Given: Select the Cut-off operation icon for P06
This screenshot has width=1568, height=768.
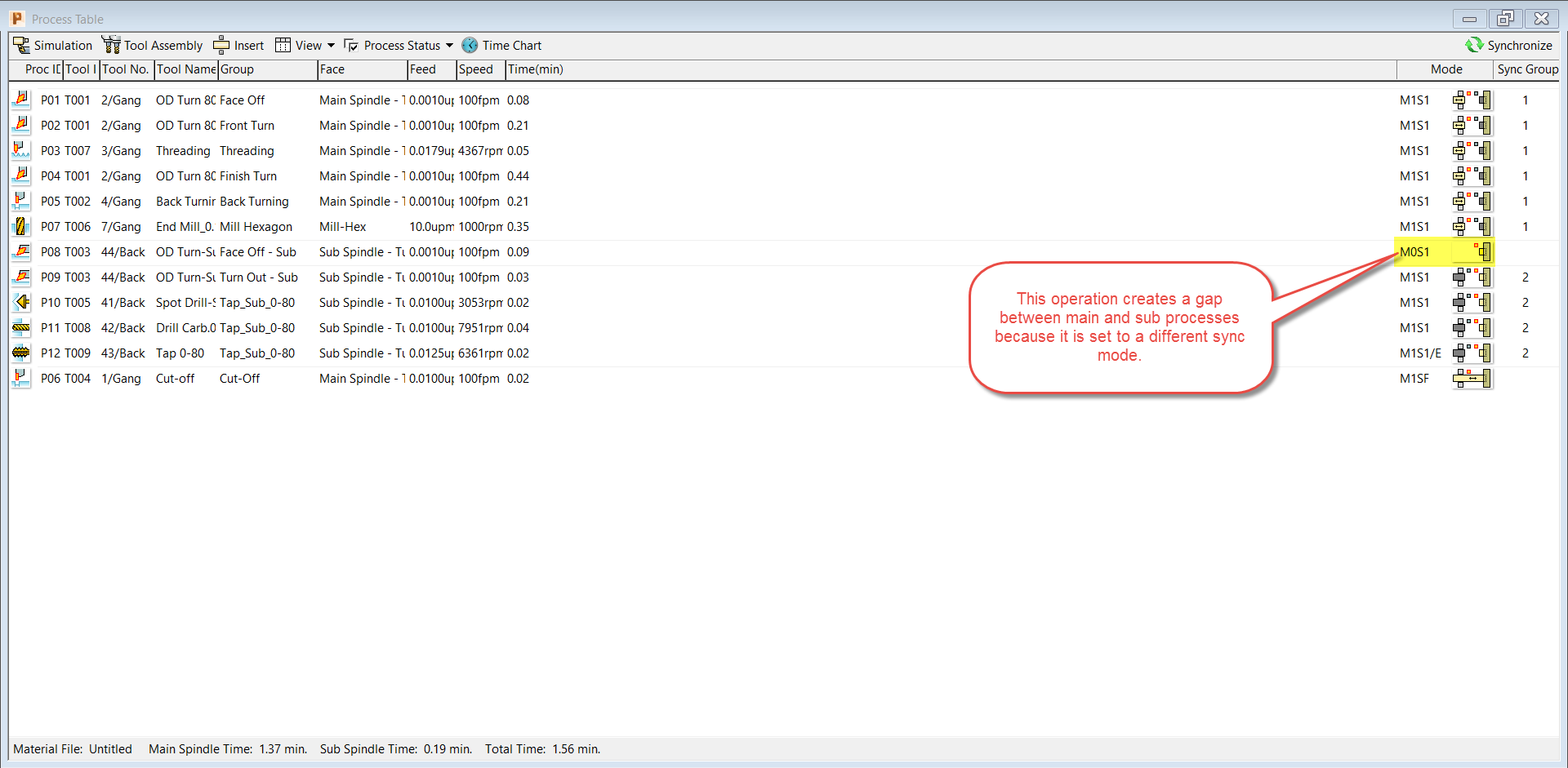Looking at the screenshot, I should (x=21, y=378).
